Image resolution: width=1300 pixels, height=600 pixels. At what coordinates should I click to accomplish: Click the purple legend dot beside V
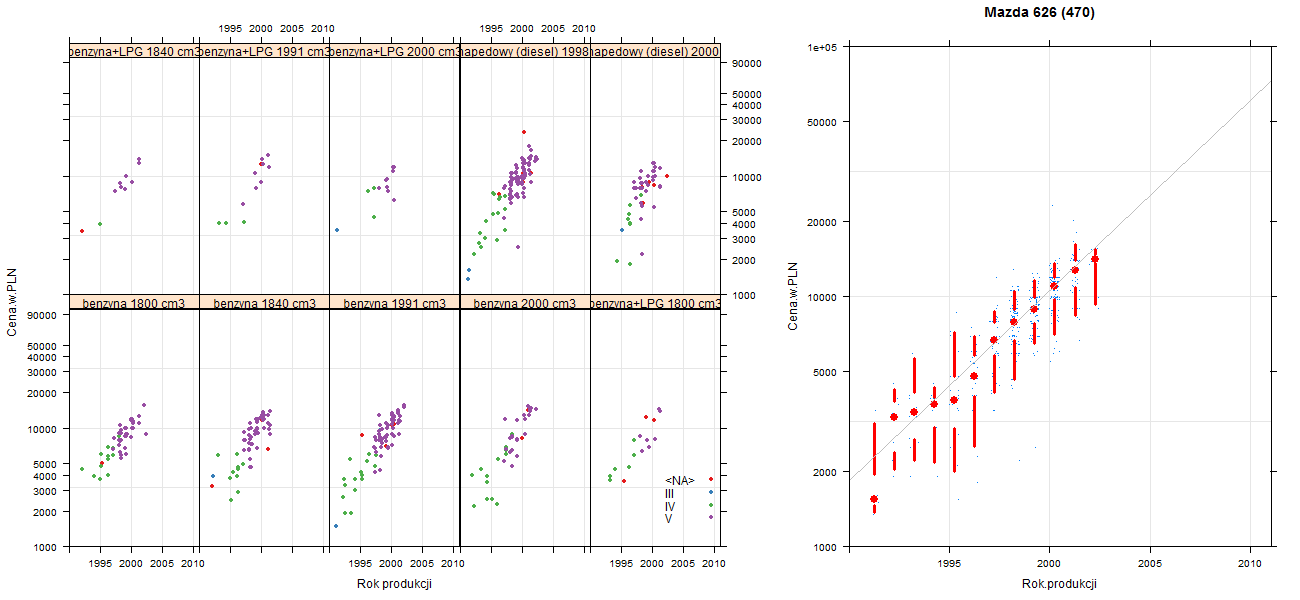pyautogui.click(x=711, y=516)
